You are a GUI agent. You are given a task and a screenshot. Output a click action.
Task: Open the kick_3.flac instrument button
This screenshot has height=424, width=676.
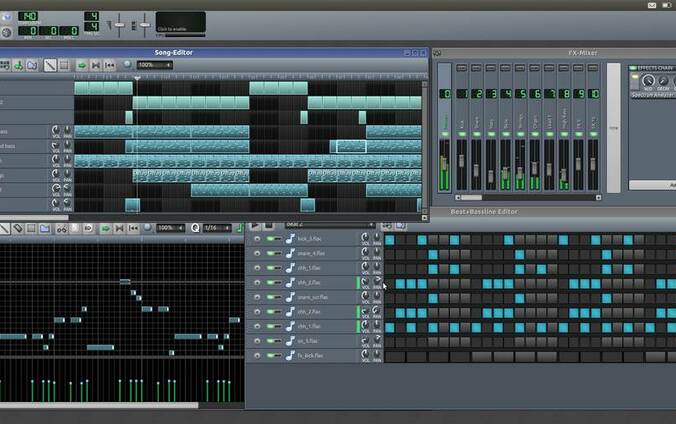(x=322, y=239)
